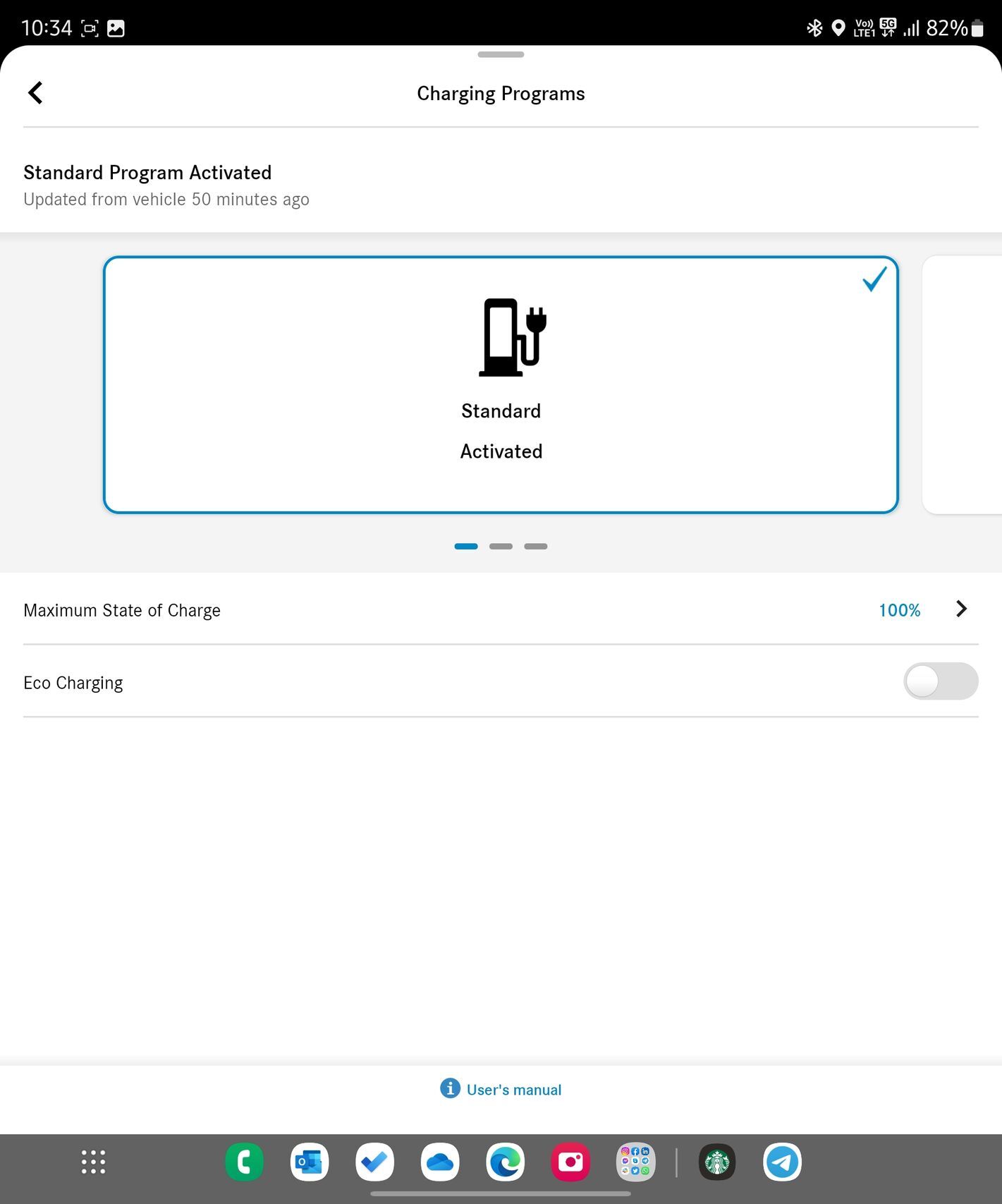Open the Starbucks app icon

click(x=717, y=1162)
